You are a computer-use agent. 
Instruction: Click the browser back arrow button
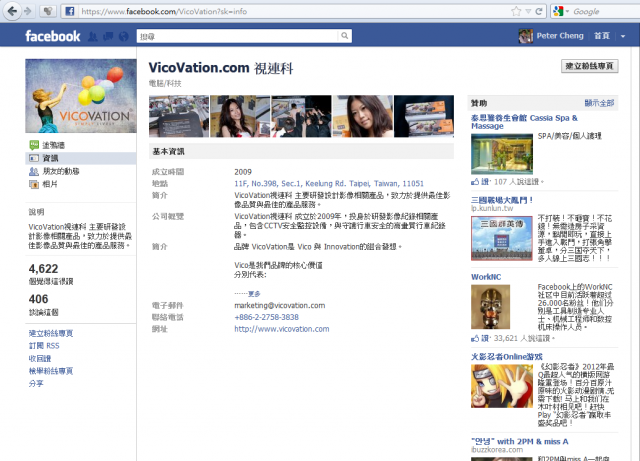point(12,11)
